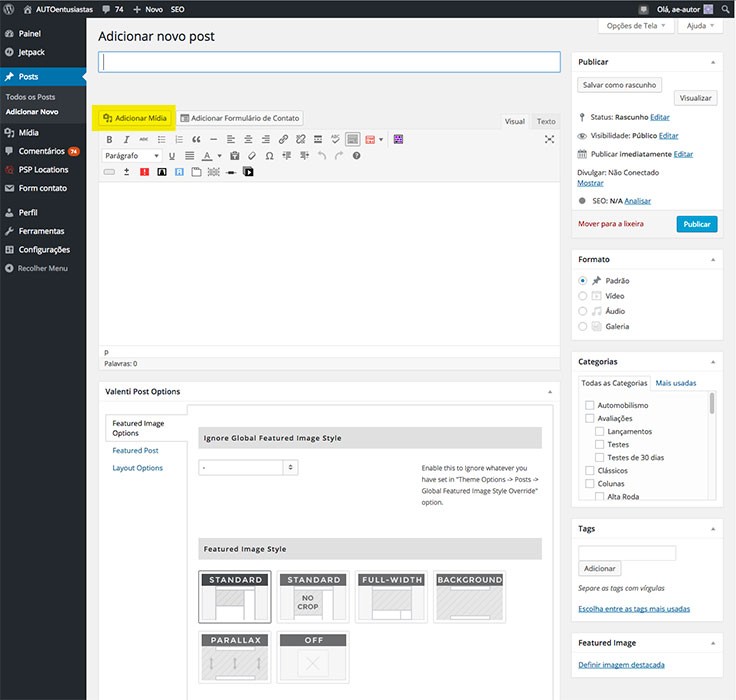Image resolution: width=736 pixels, height=700 pixels.
Task: Apply italic formatting in editor
Action: pos(127,140)
